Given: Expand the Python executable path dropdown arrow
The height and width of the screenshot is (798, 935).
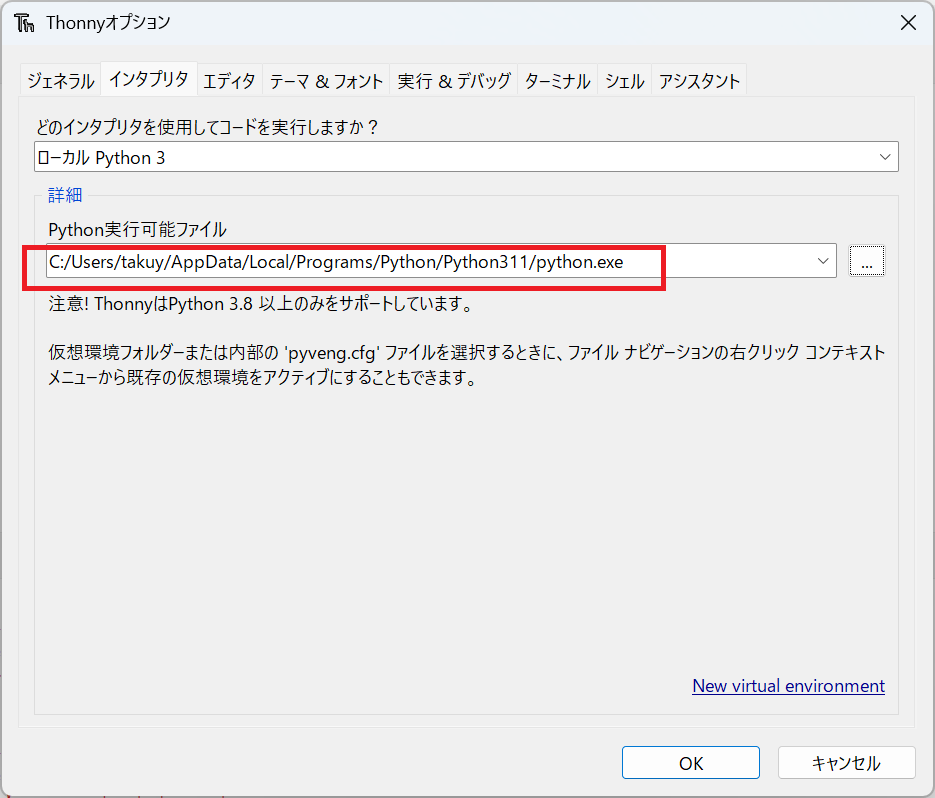Looking at the screenshot, I should coord(823,261).
